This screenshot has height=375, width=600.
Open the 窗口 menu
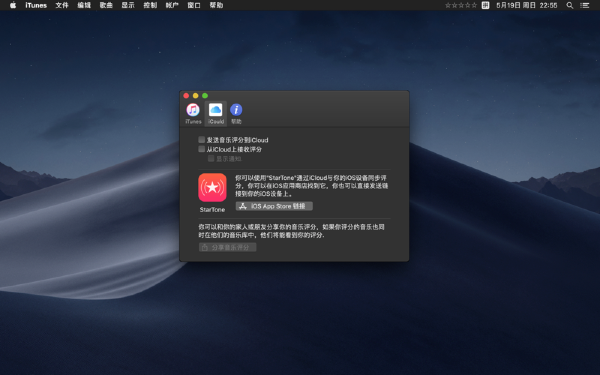194,5
